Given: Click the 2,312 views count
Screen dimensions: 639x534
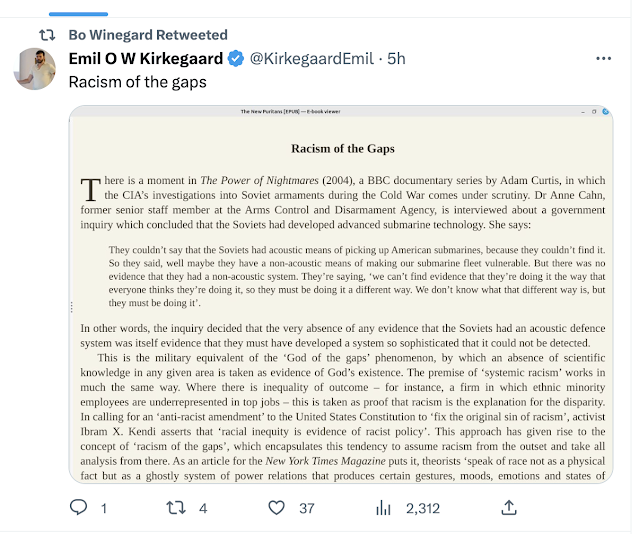Looking at the screenshot, I should (x=423, y=508).
